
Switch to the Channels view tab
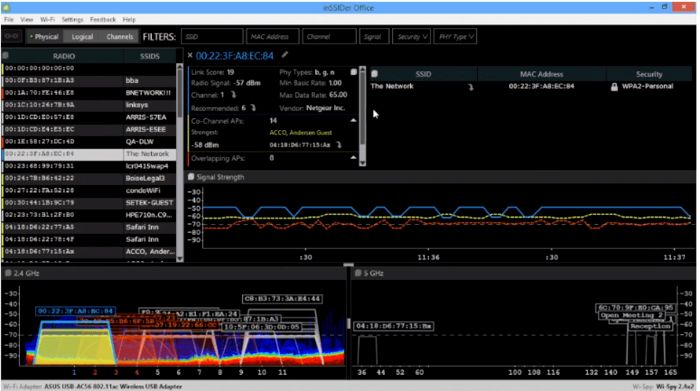[120, 37]
